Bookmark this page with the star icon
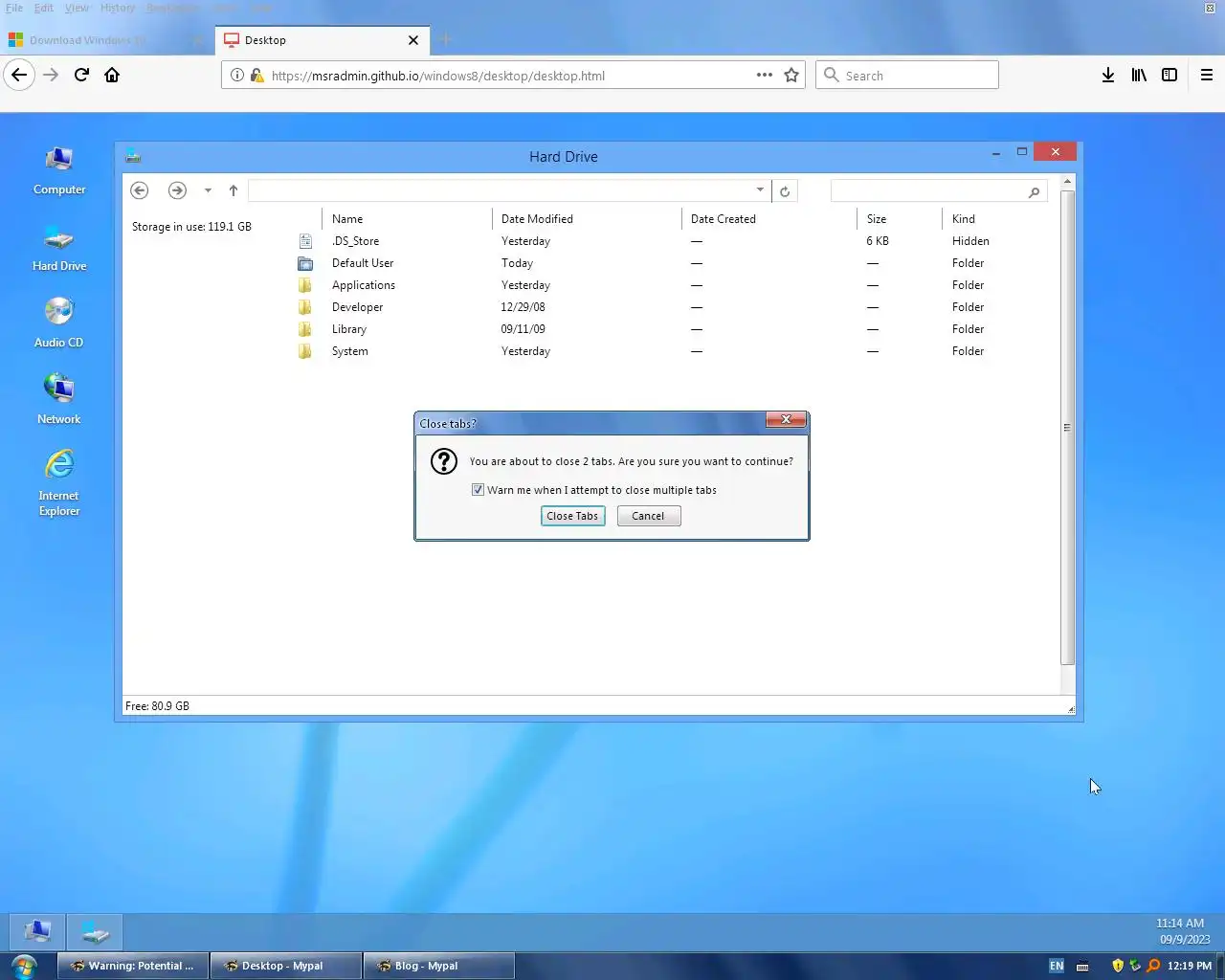Viewport: 1225px width, 980px height. pos(791,75)
